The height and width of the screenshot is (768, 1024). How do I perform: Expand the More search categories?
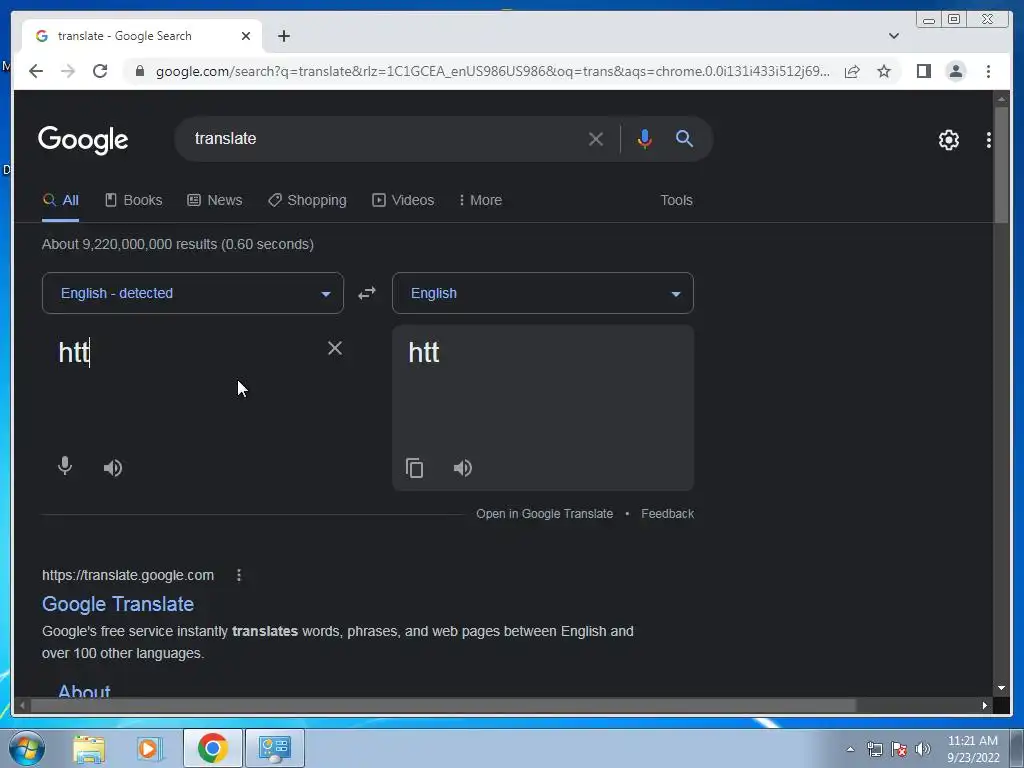(481, 200)
